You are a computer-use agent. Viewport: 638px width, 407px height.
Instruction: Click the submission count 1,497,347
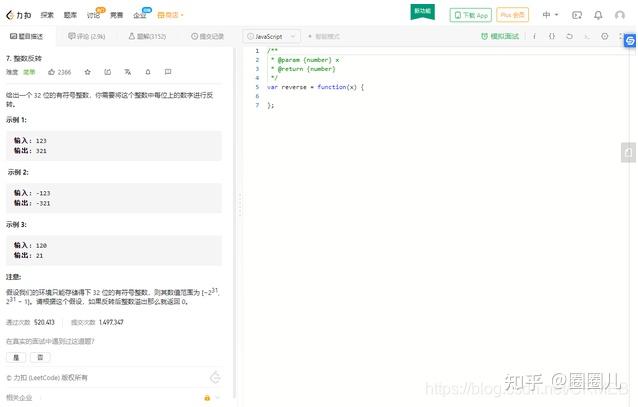[x=111, y=322]
